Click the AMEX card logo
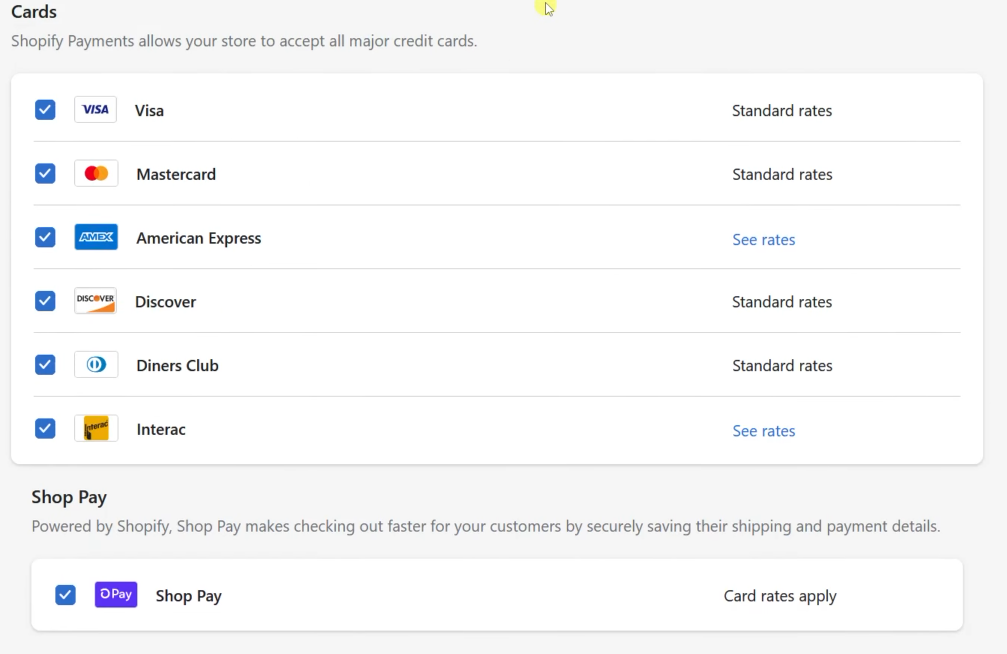This screenshot has height=654, width=1007. (x=96, y=237)
